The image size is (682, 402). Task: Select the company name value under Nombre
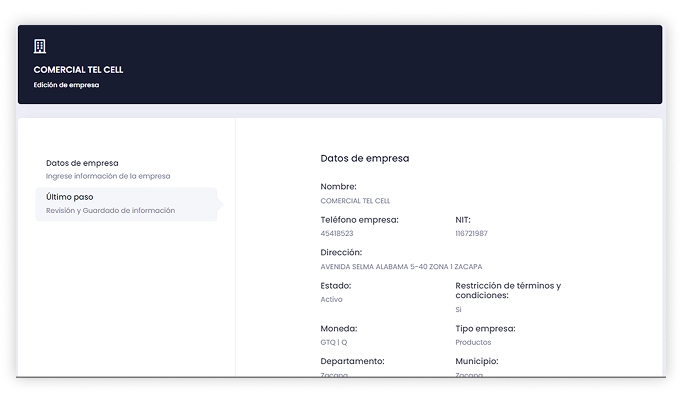[x=355, y=201]
